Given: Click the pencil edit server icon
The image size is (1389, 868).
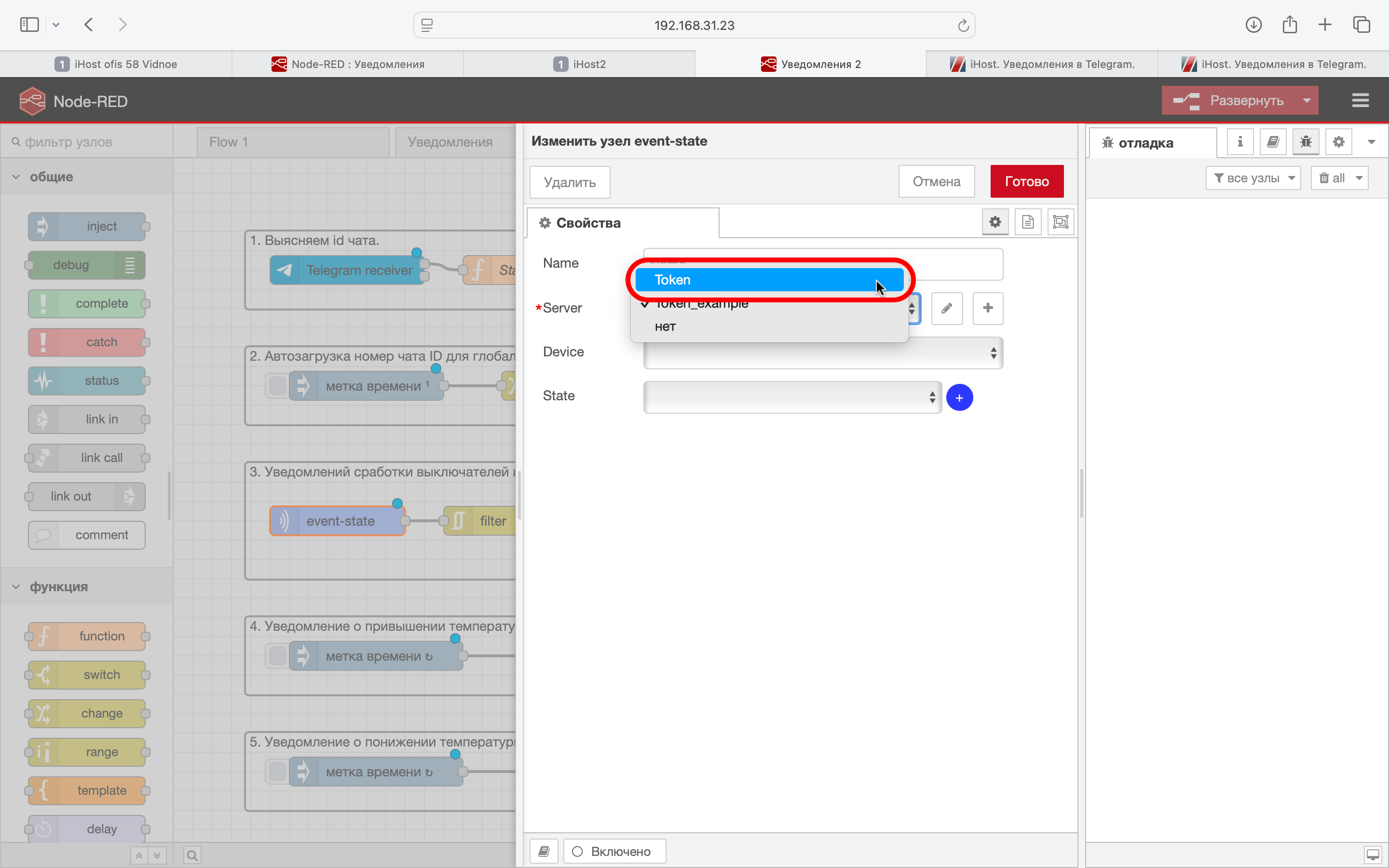Looking at the screenshot, I should [x=946, y=308].
